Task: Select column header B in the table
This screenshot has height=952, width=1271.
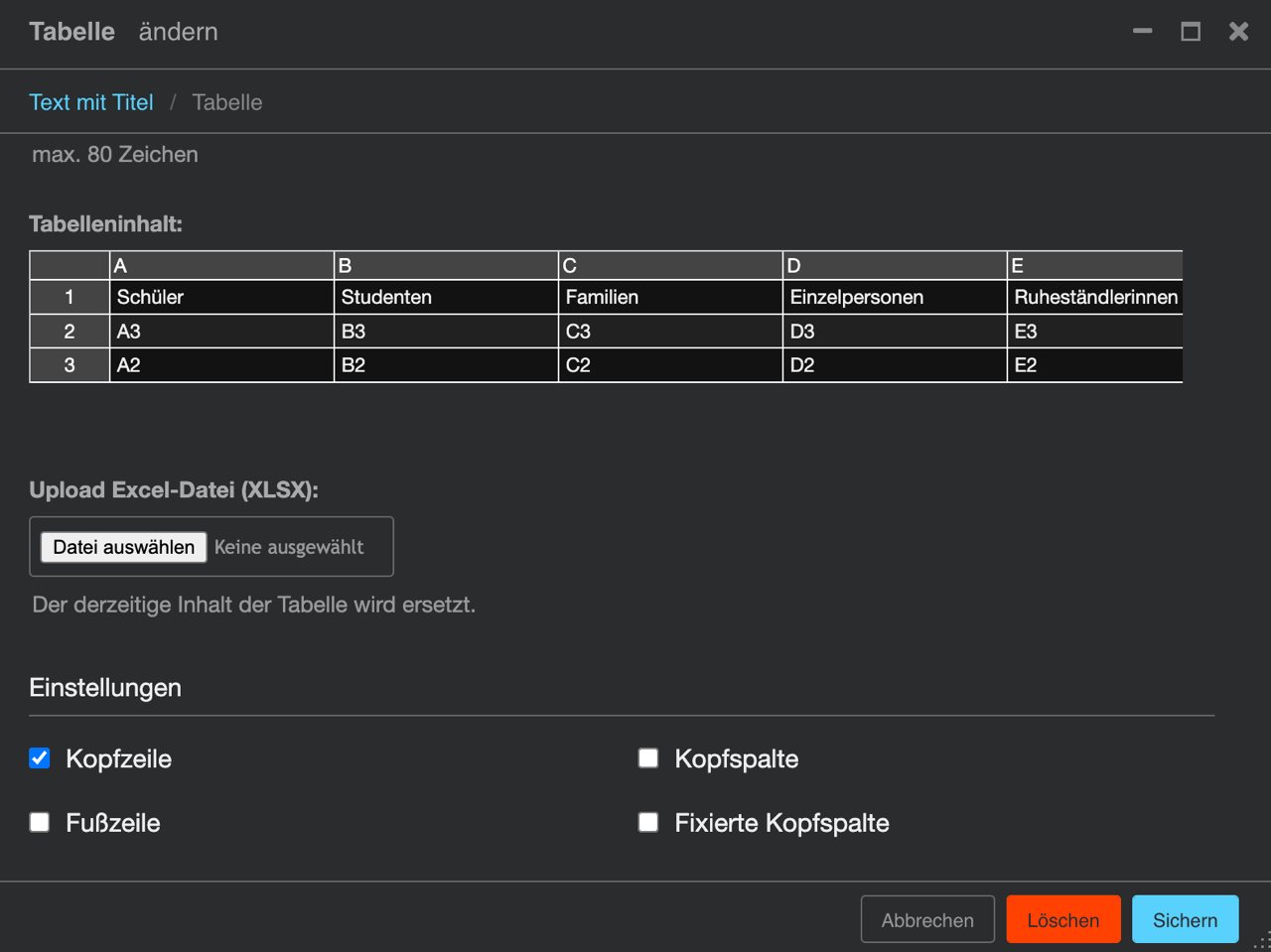Action: pos(446,265)
